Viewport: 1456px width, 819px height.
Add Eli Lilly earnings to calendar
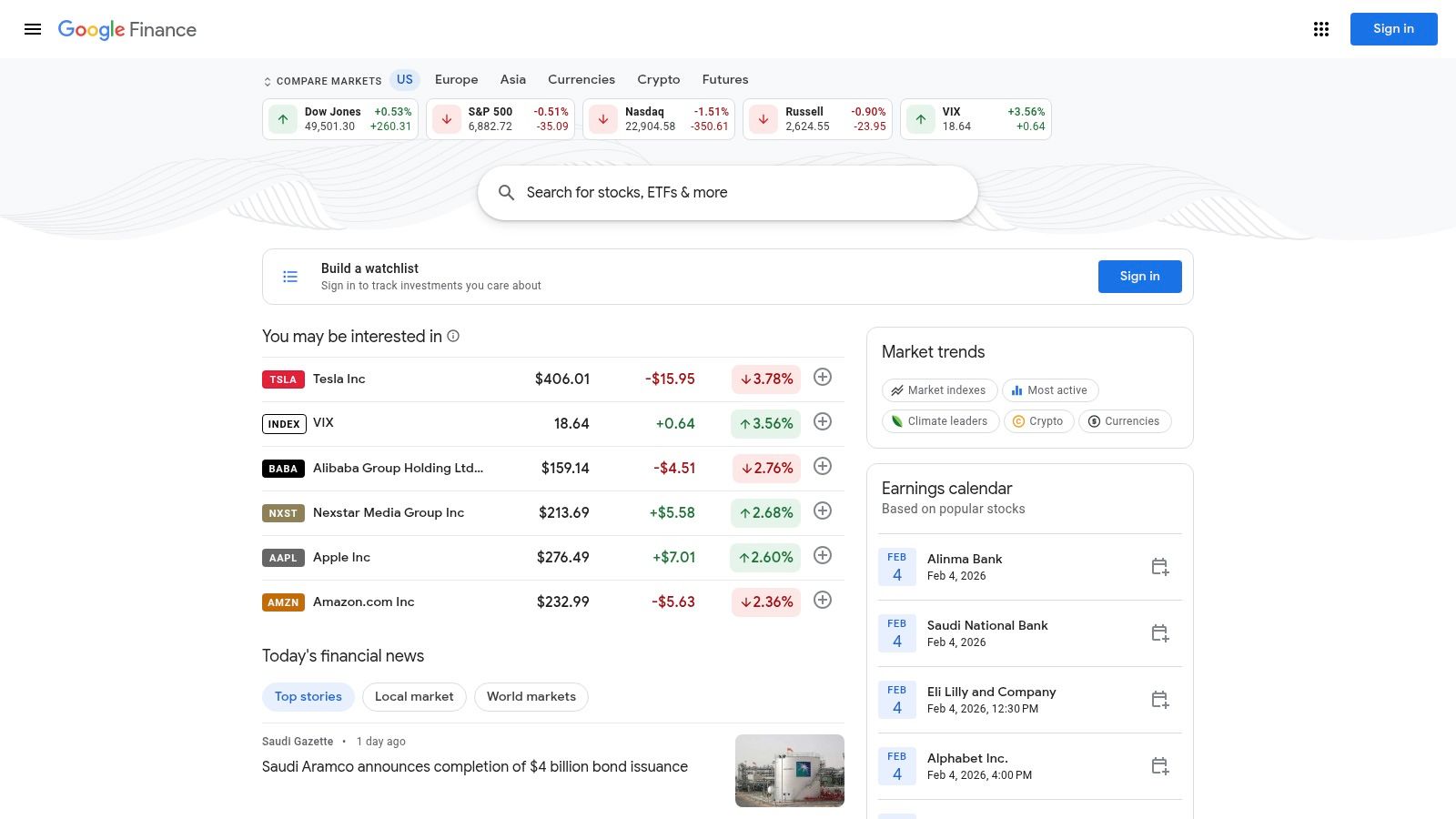pyautogui.click(x=1159, y=700)
